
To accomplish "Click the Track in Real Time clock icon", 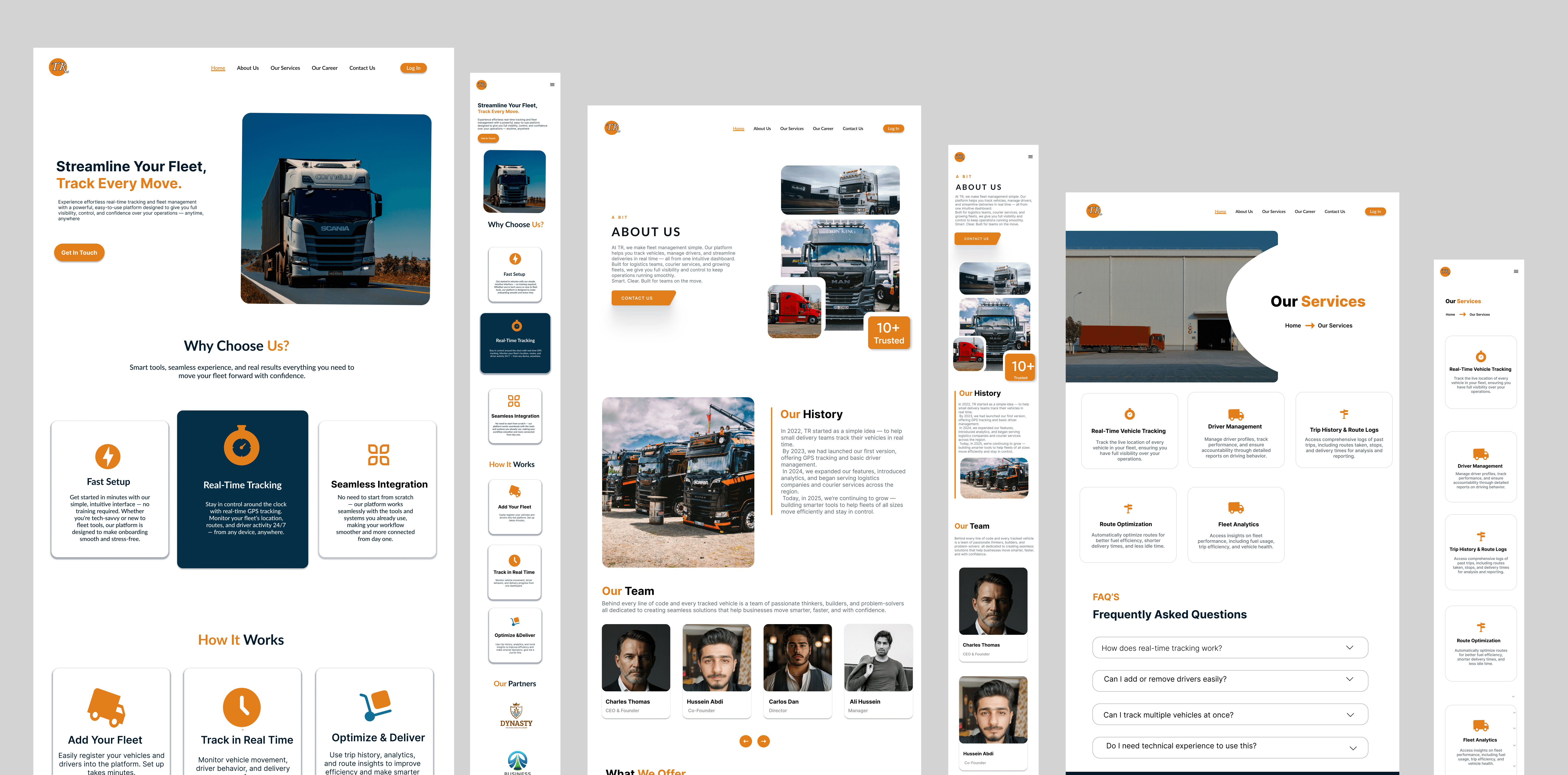I will [x=242, y=707].
